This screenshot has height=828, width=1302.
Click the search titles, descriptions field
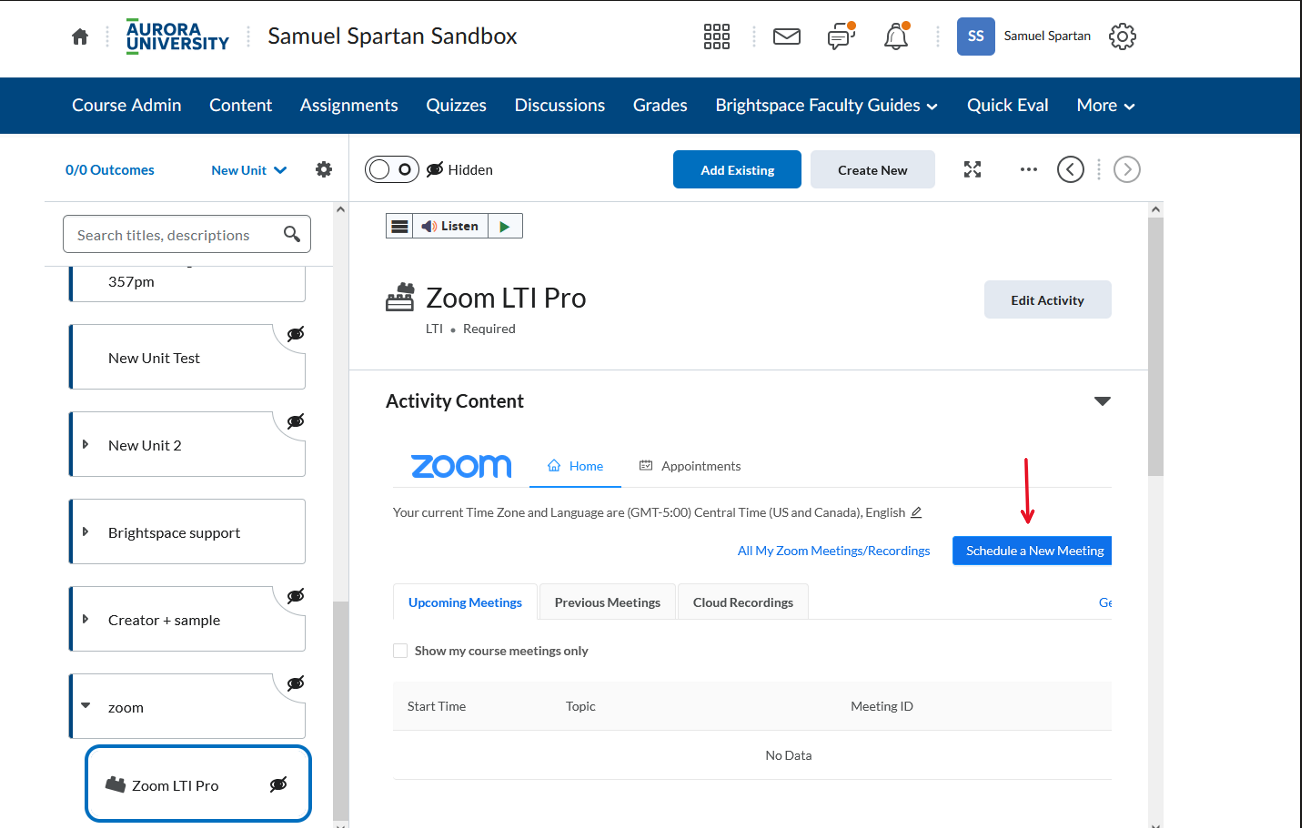(x=186, y=234)
